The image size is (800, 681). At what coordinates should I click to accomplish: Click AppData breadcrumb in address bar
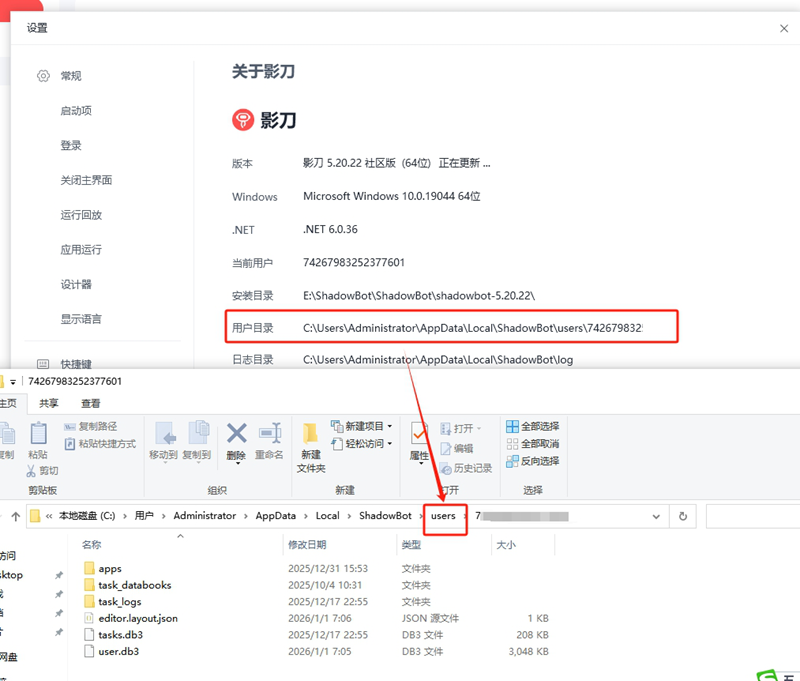tap(276, 516)
